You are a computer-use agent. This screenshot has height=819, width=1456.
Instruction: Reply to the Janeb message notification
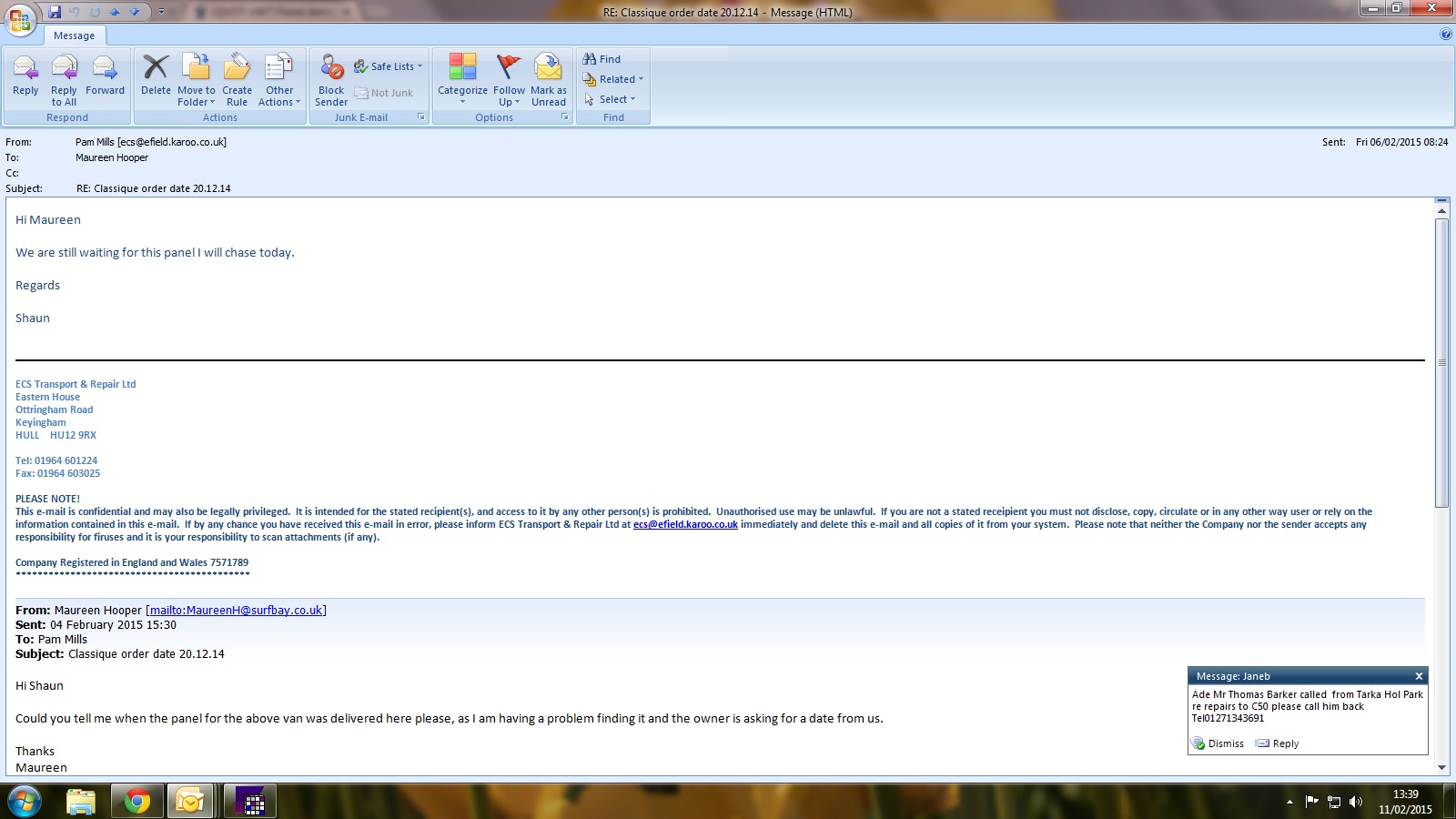tap(1278, 743)
